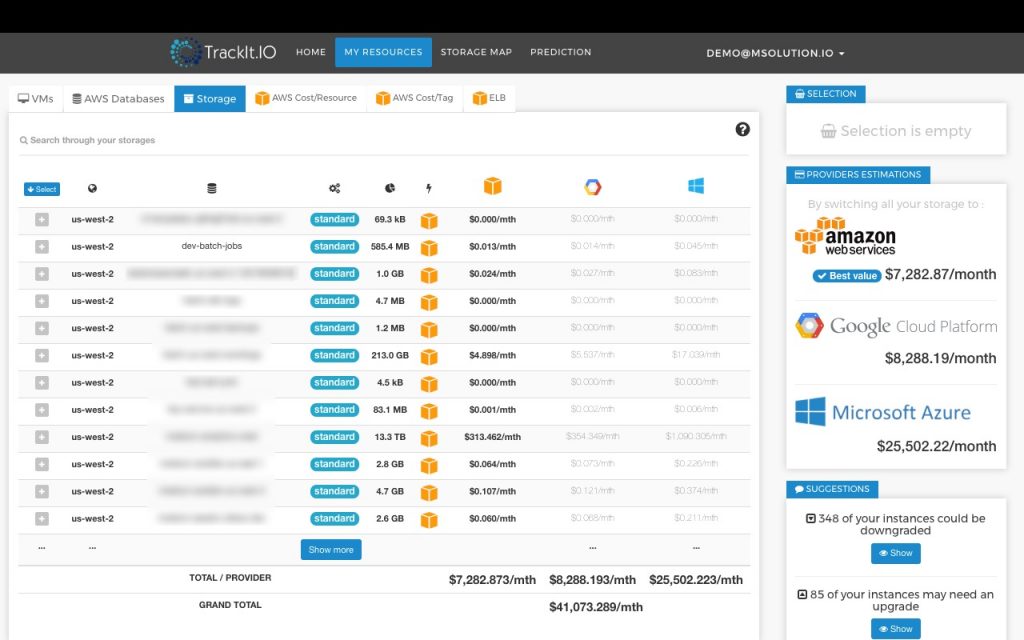
Task: Select the 13.3 TB storage row
Action: point(41,437)
